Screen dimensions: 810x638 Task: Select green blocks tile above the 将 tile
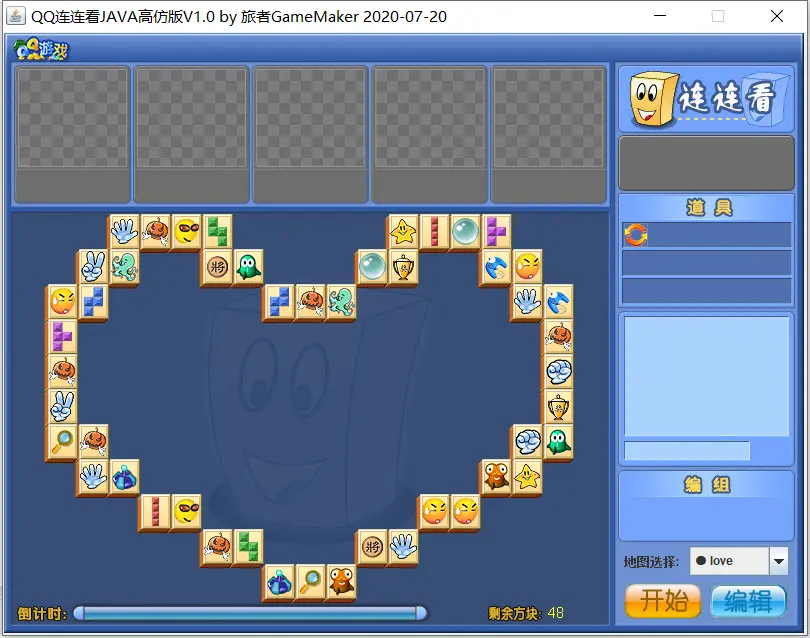pos(217,231)
